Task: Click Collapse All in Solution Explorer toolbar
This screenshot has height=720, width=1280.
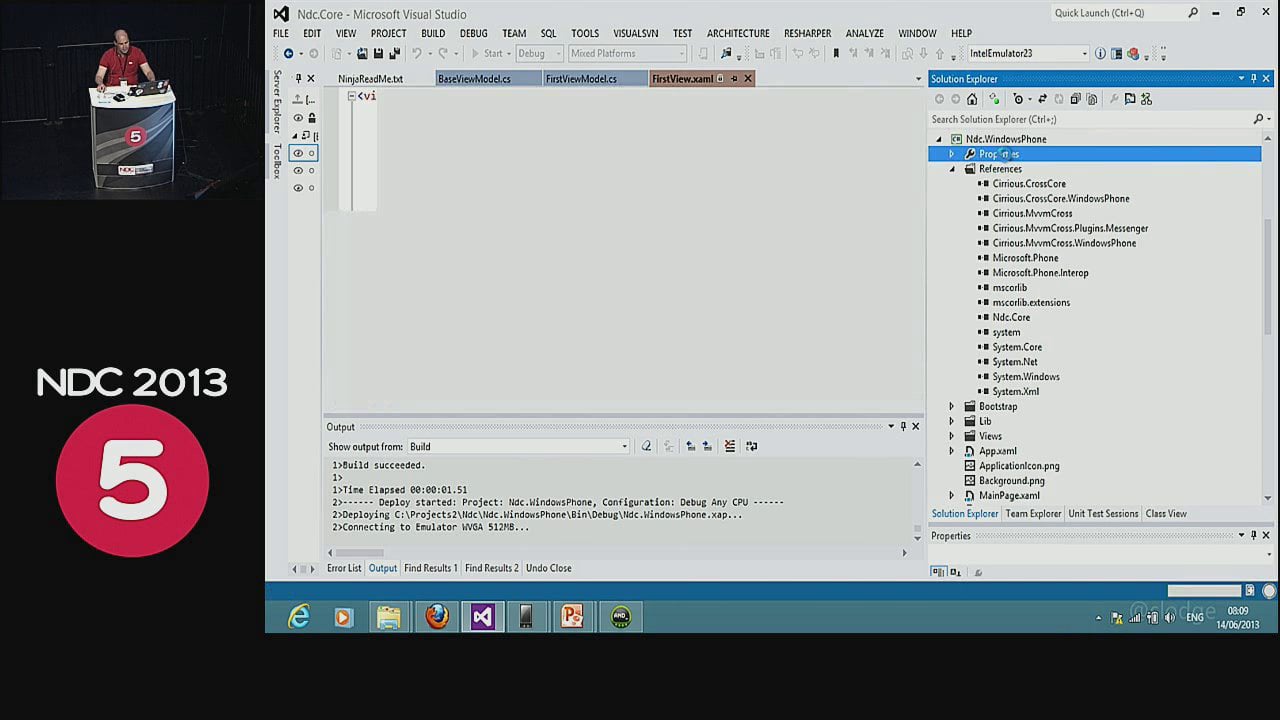Action: [1075, 99]
